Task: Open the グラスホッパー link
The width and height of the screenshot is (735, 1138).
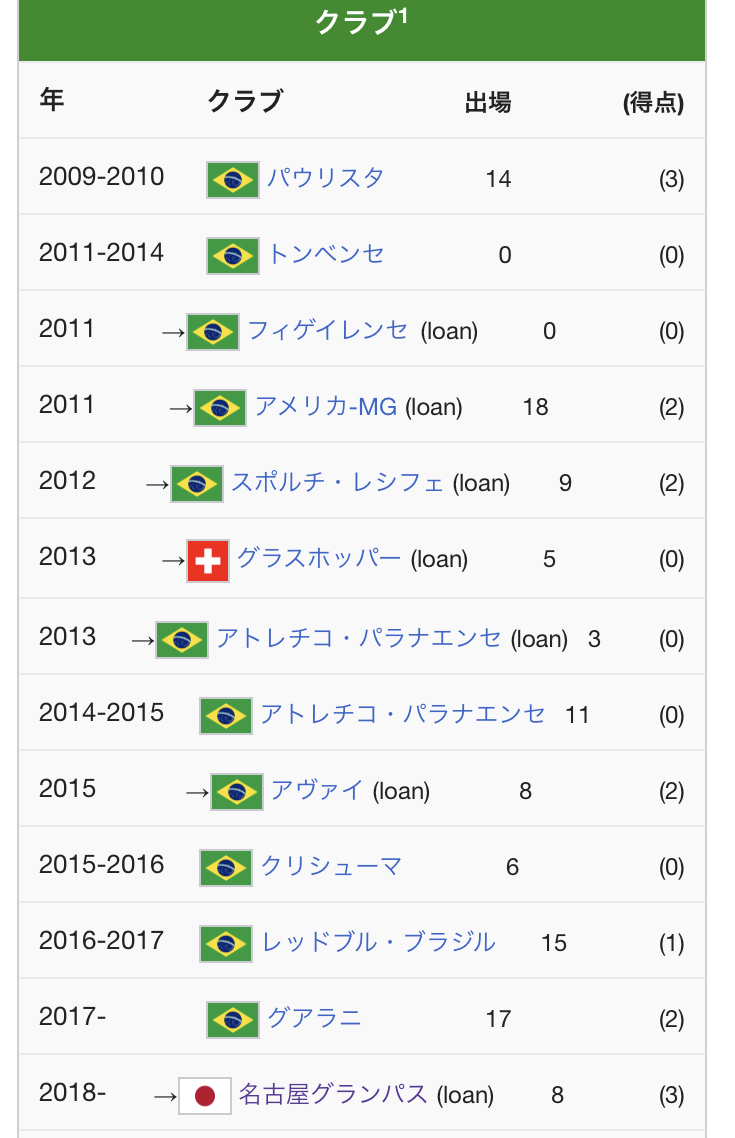Action: 319,558
